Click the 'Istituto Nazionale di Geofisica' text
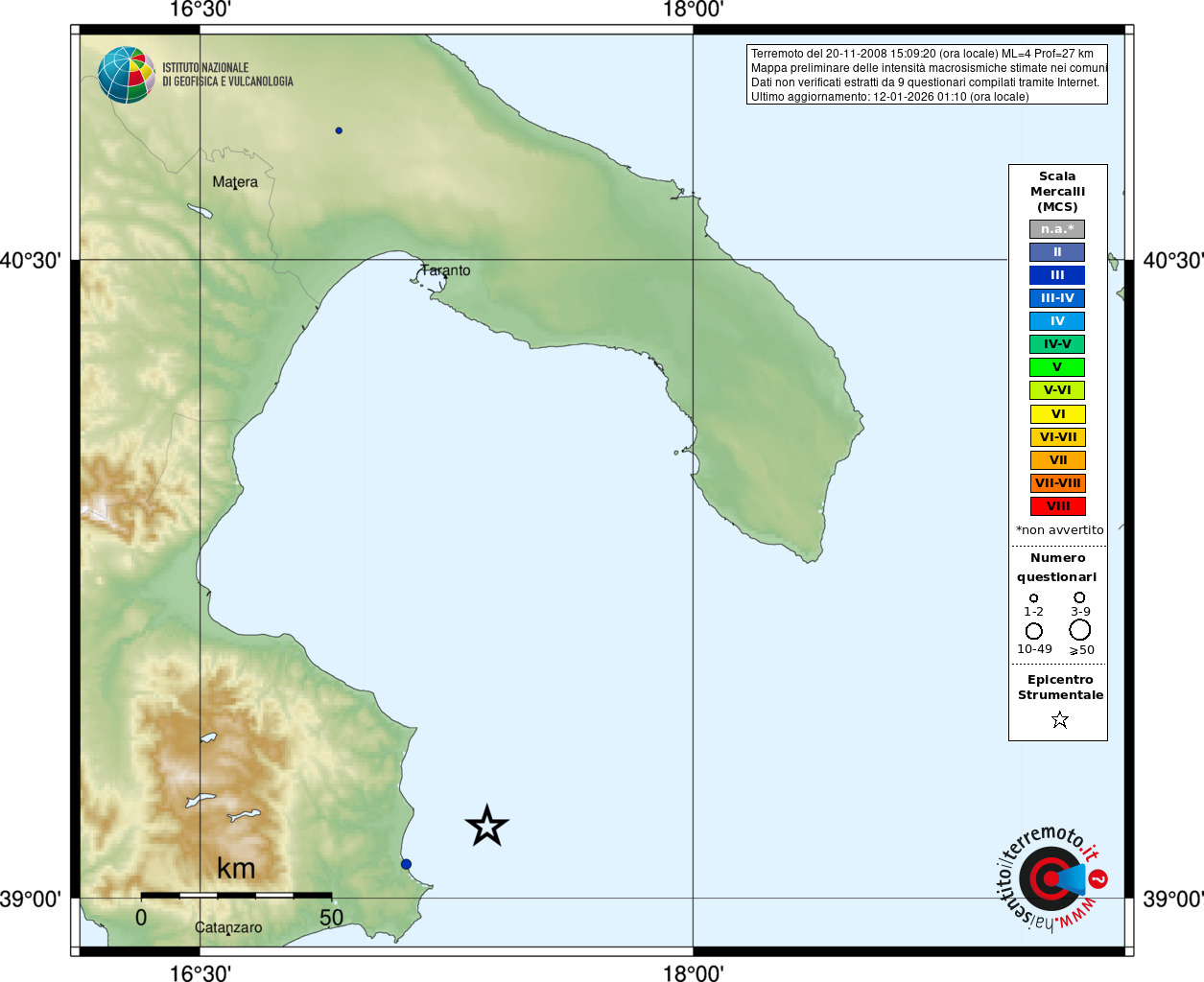Viewport: 1204px width, 982px height. click(x=227, y=75)
